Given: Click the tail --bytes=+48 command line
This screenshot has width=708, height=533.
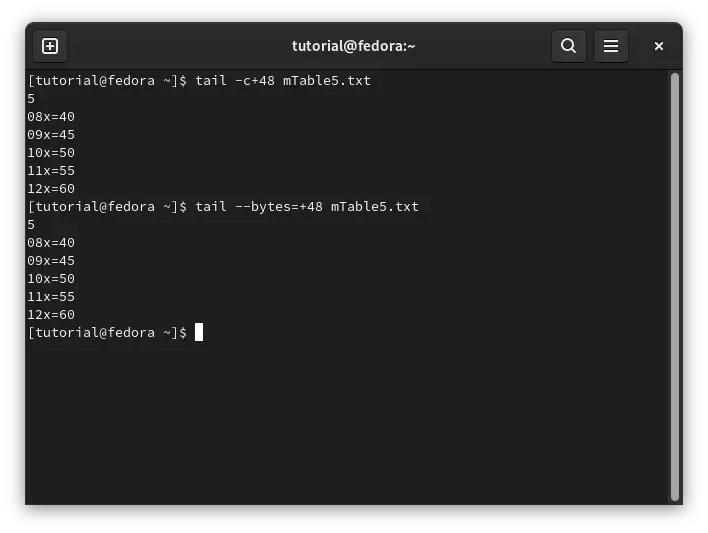Looking at the screenshot, I should [x=223, y=207].
